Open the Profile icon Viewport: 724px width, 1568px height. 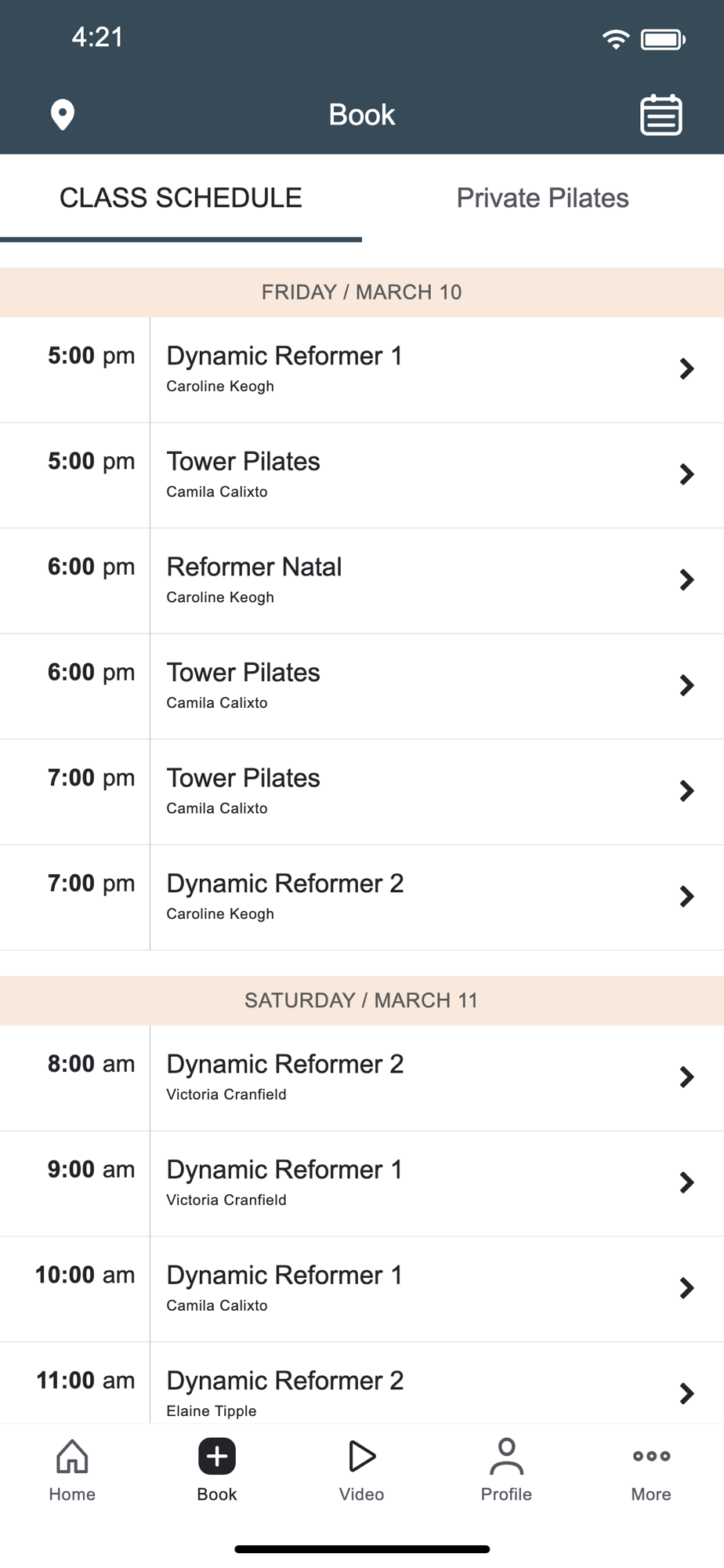pos(506,1457)
